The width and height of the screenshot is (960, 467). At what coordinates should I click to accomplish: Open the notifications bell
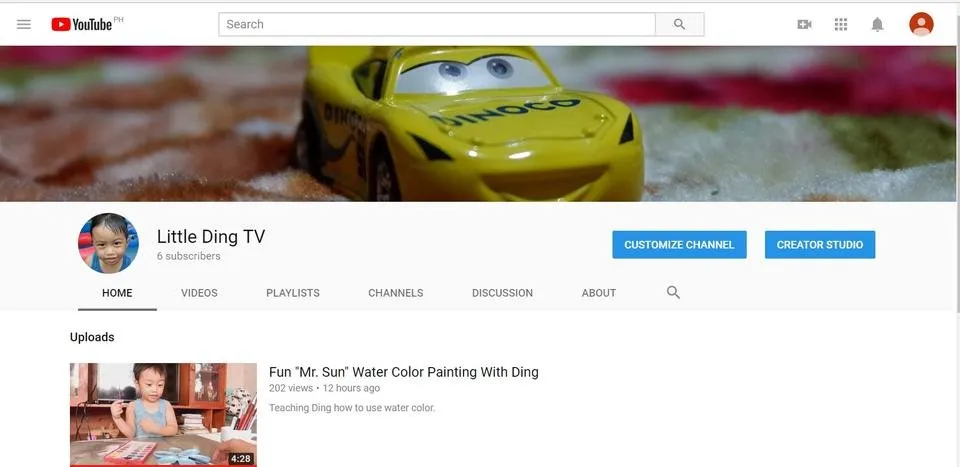pyautogui.click(x=877, y=24)
